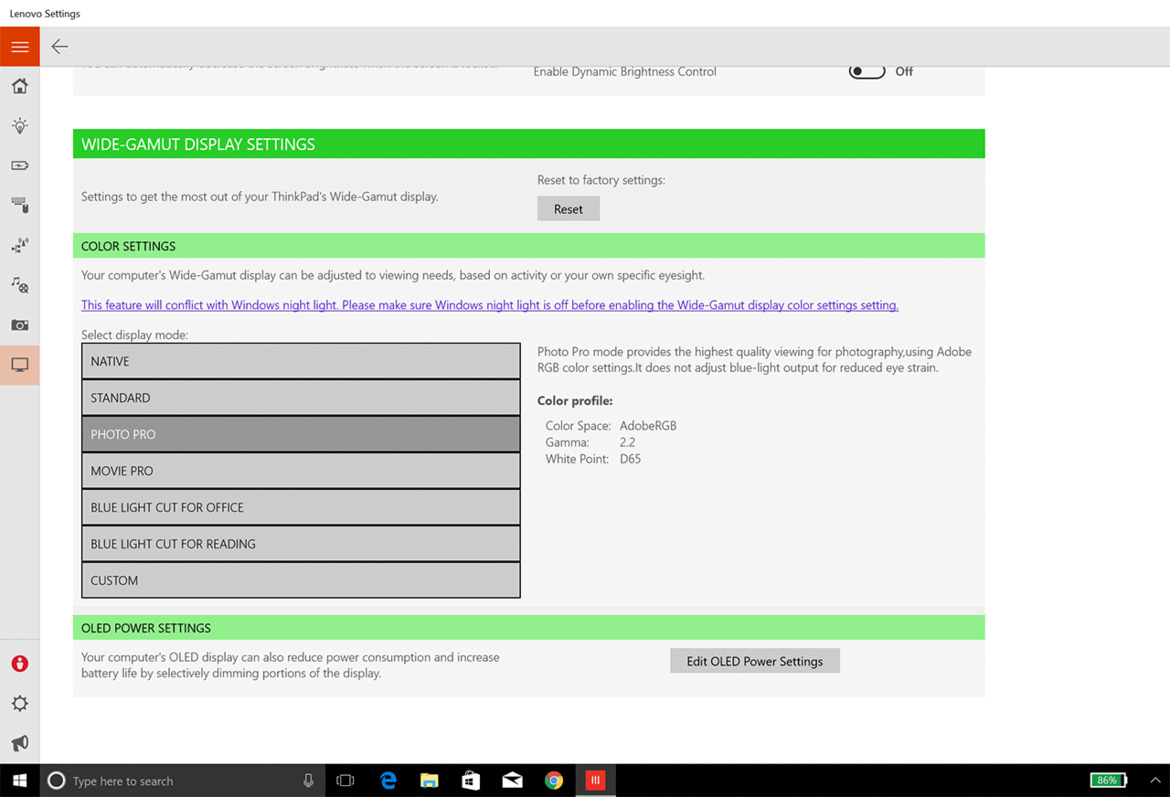
Task: Select BLUE LIGHT CUT FOR OFFICE mode
Action: [x=301, y=507]
